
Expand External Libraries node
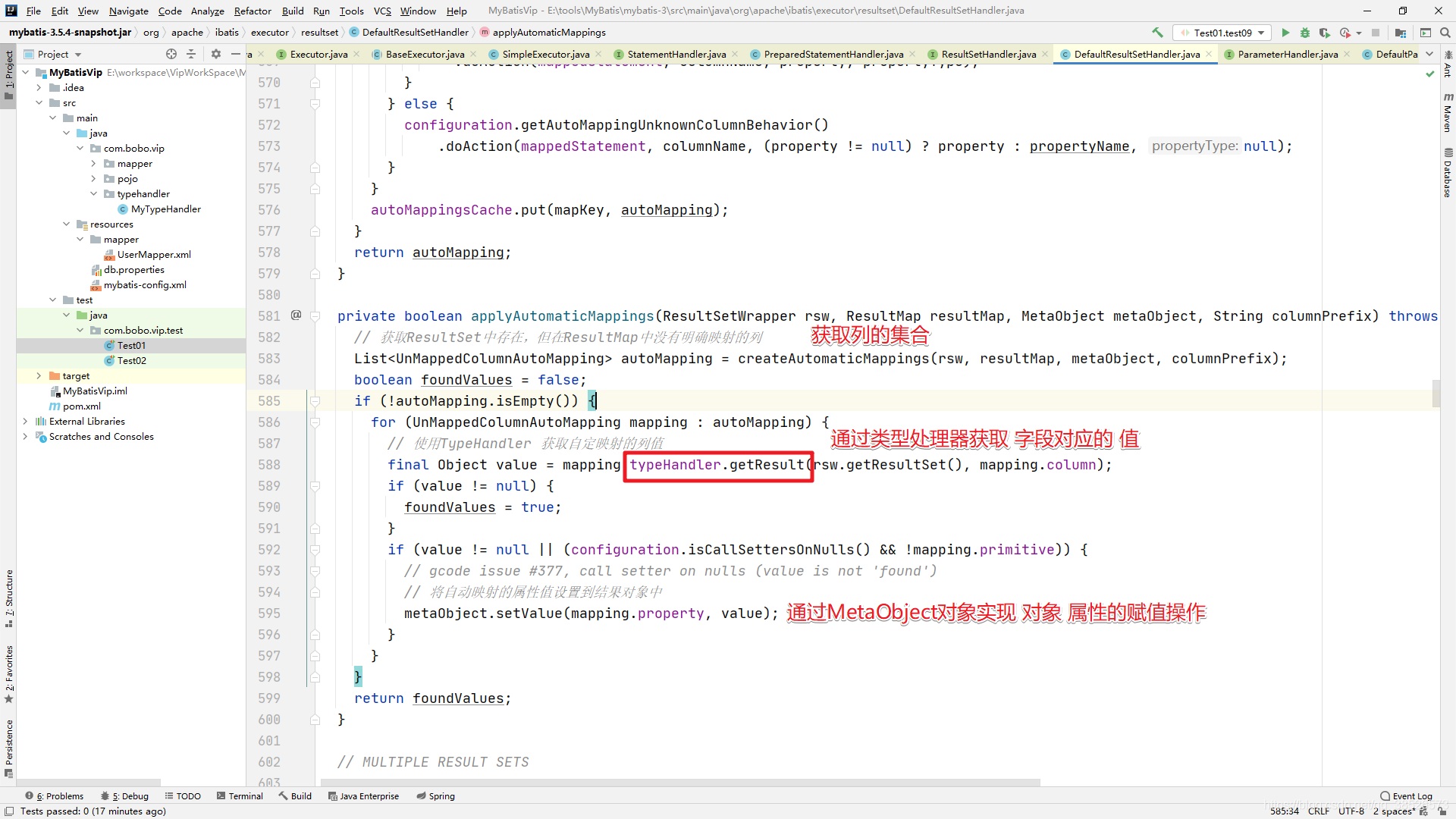(26, 421)
